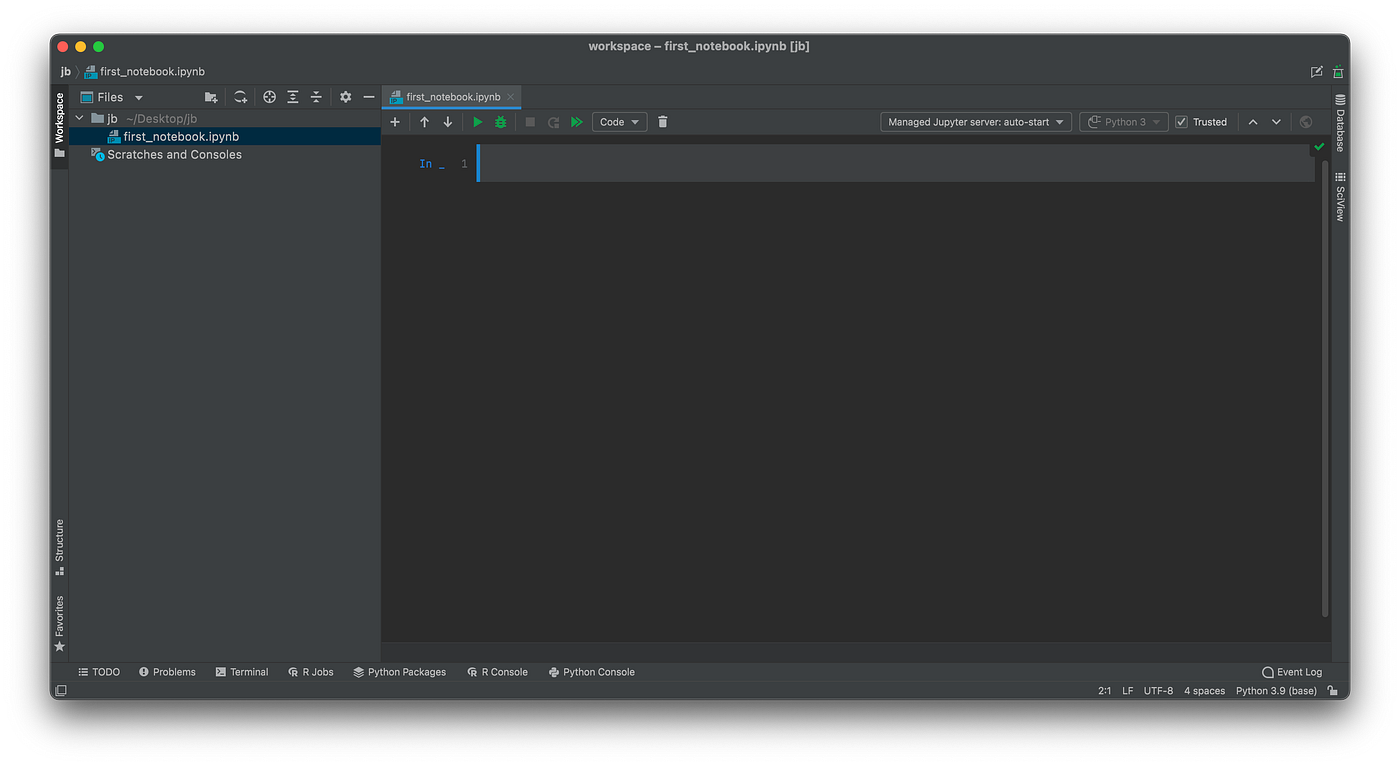Move cell up with up arrow
The image size is (1400, 766).
(424, 122)
